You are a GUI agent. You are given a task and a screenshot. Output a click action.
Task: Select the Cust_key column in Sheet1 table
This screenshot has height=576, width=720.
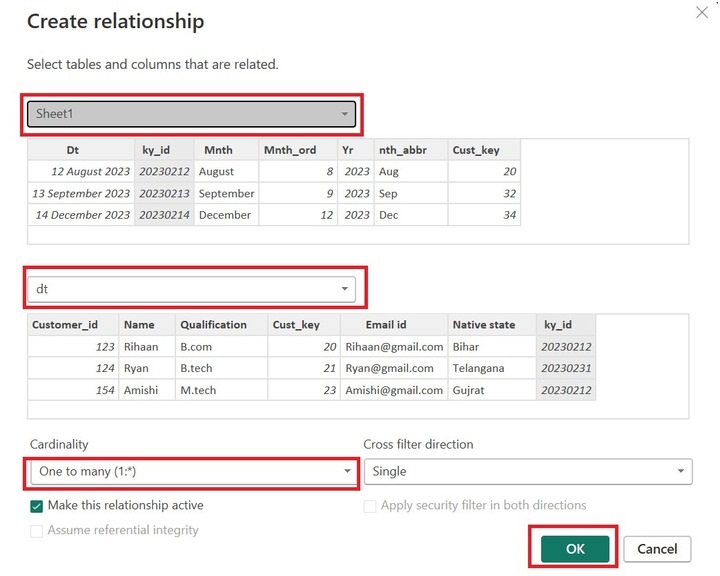[476, 150]
